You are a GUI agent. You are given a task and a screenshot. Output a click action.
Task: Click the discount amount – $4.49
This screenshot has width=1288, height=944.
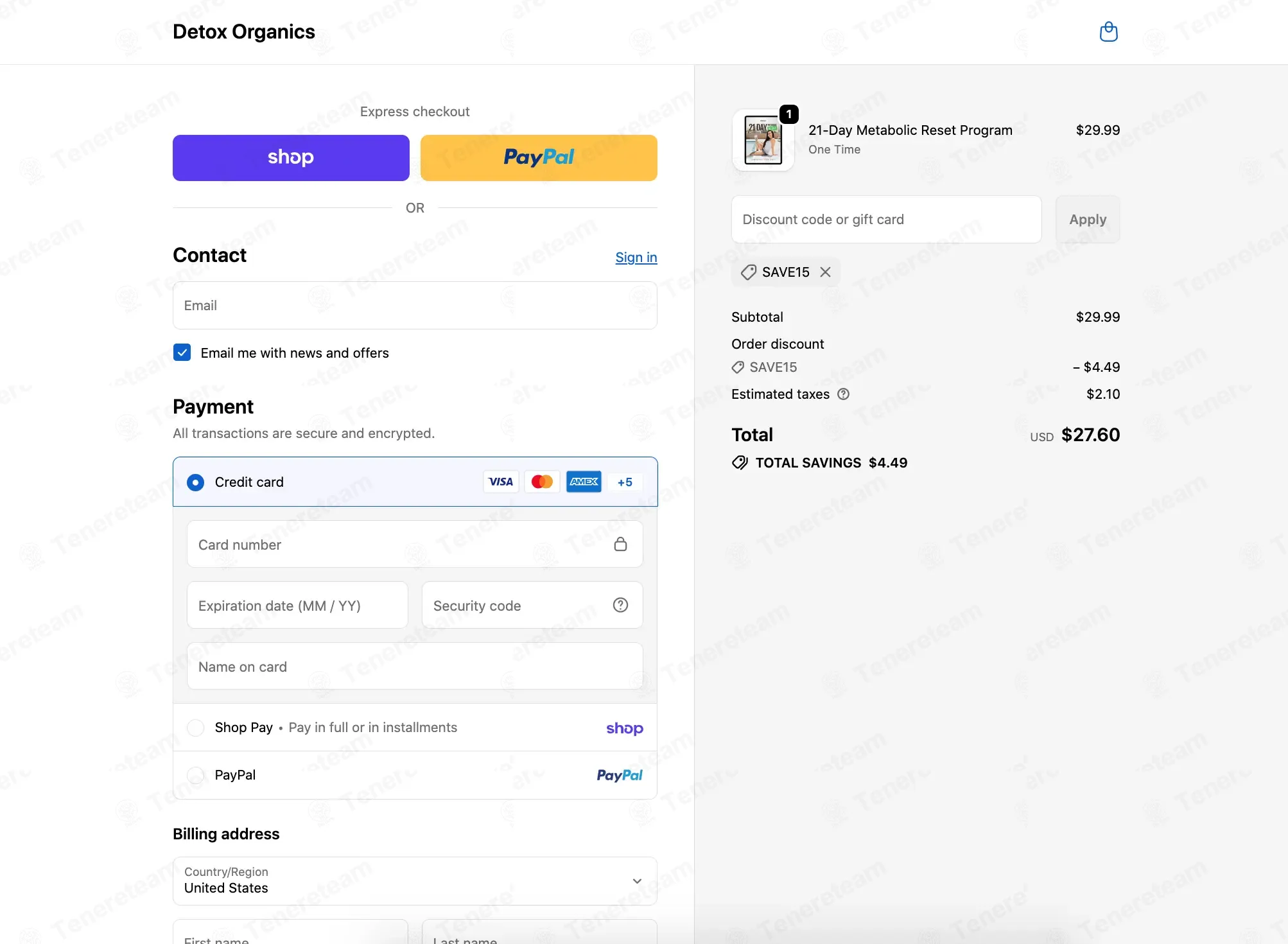(1097, 367)
